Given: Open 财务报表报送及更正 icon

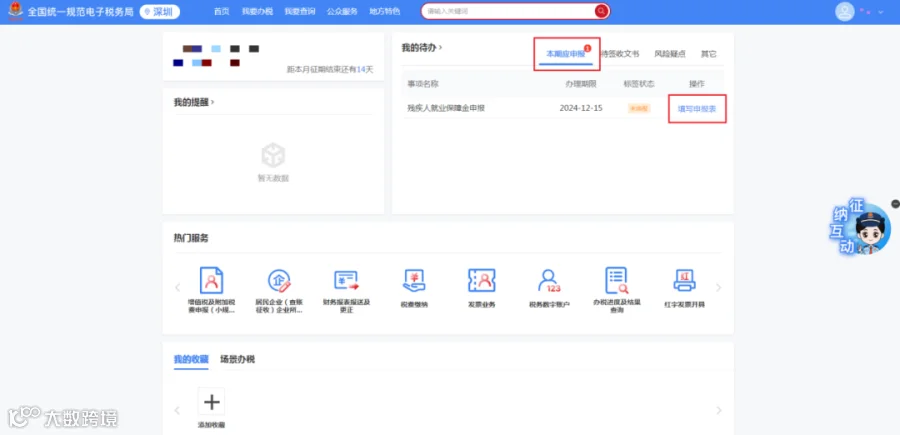Looking at the screenshot, I should 346,281.
